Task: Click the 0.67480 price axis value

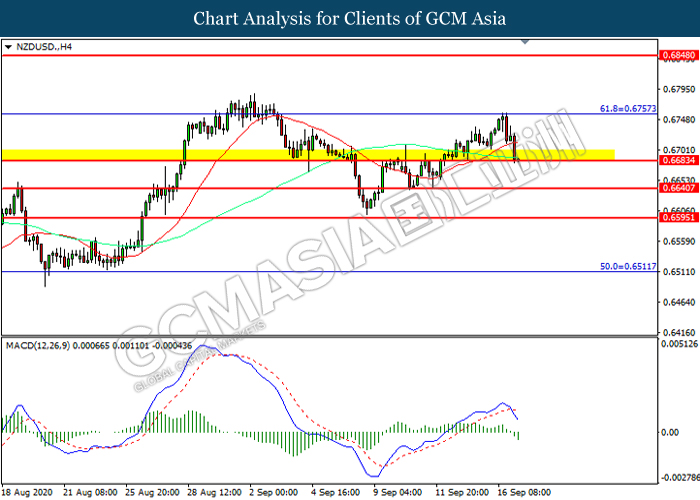Action: (679, 120)
